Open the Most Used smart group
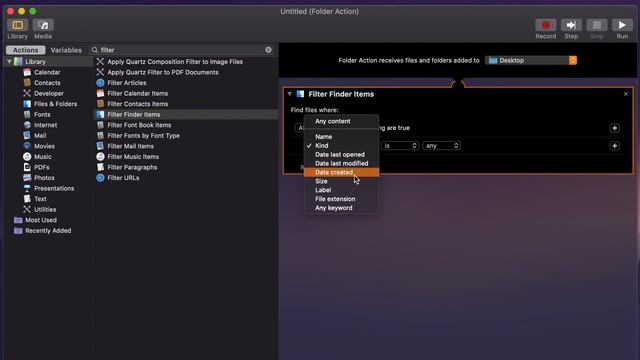Viewport: 640px width, 360px height. point(41,220)
